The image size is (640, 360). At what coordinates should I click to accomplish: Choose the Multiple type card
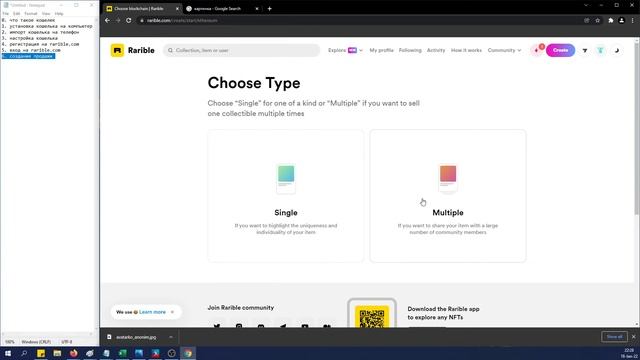448,196
